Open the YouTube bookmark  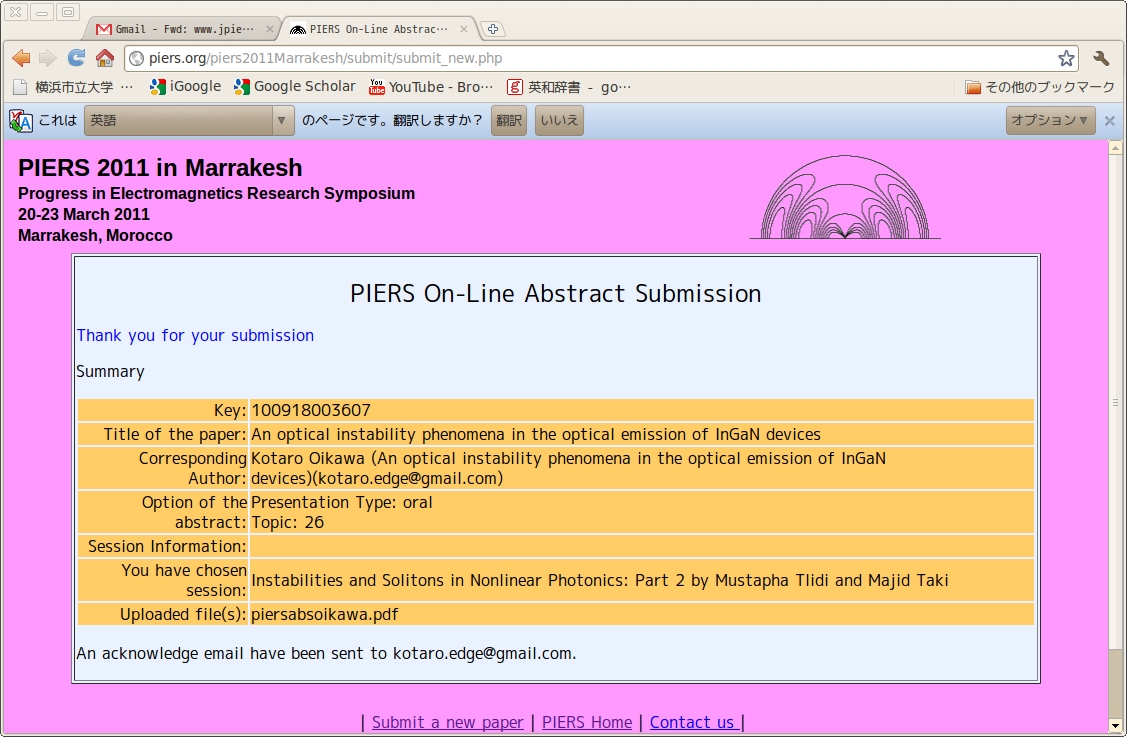431,87
